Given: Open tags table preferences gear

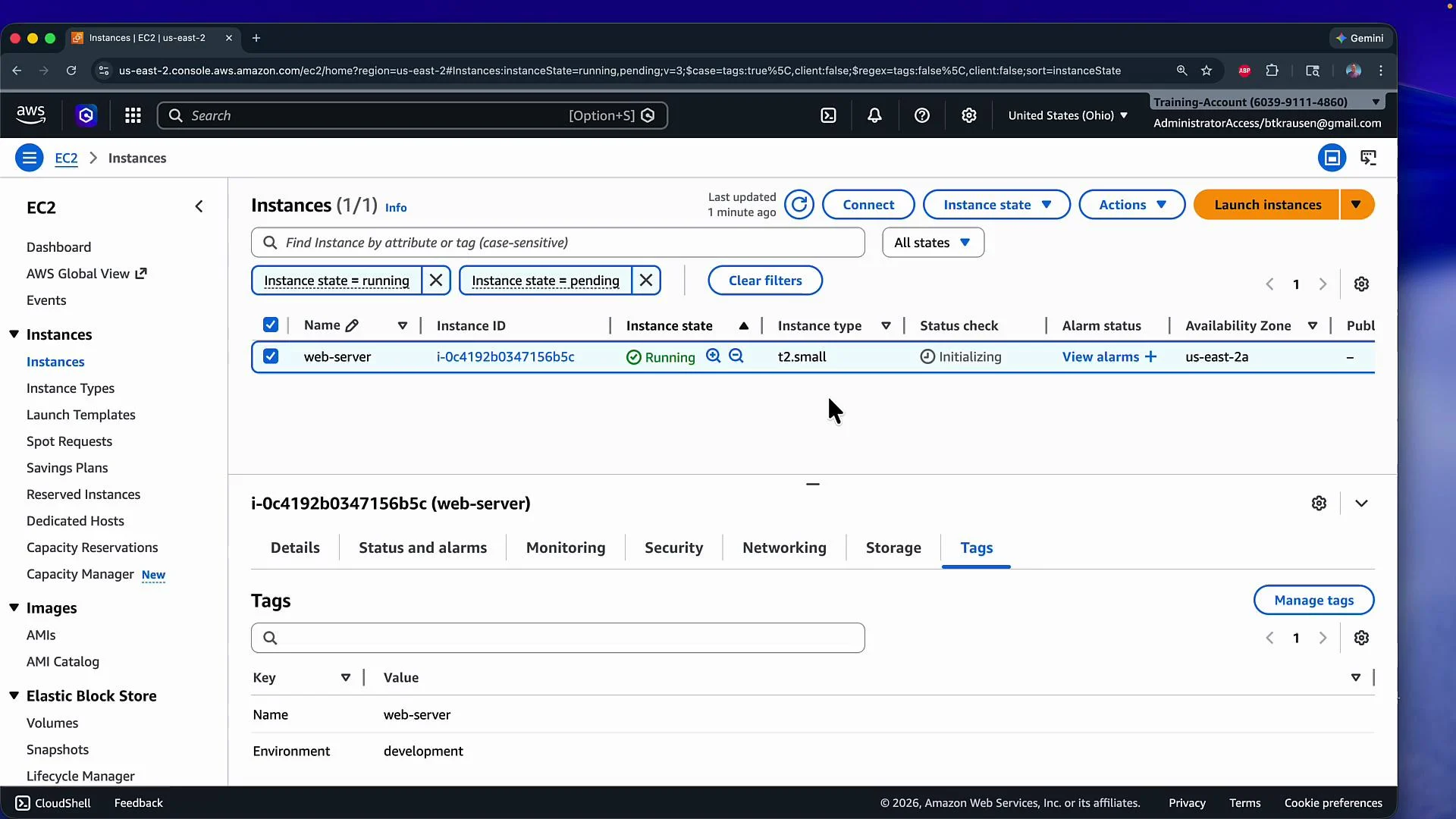Looking at the screenshot, I should [1361, 638].
